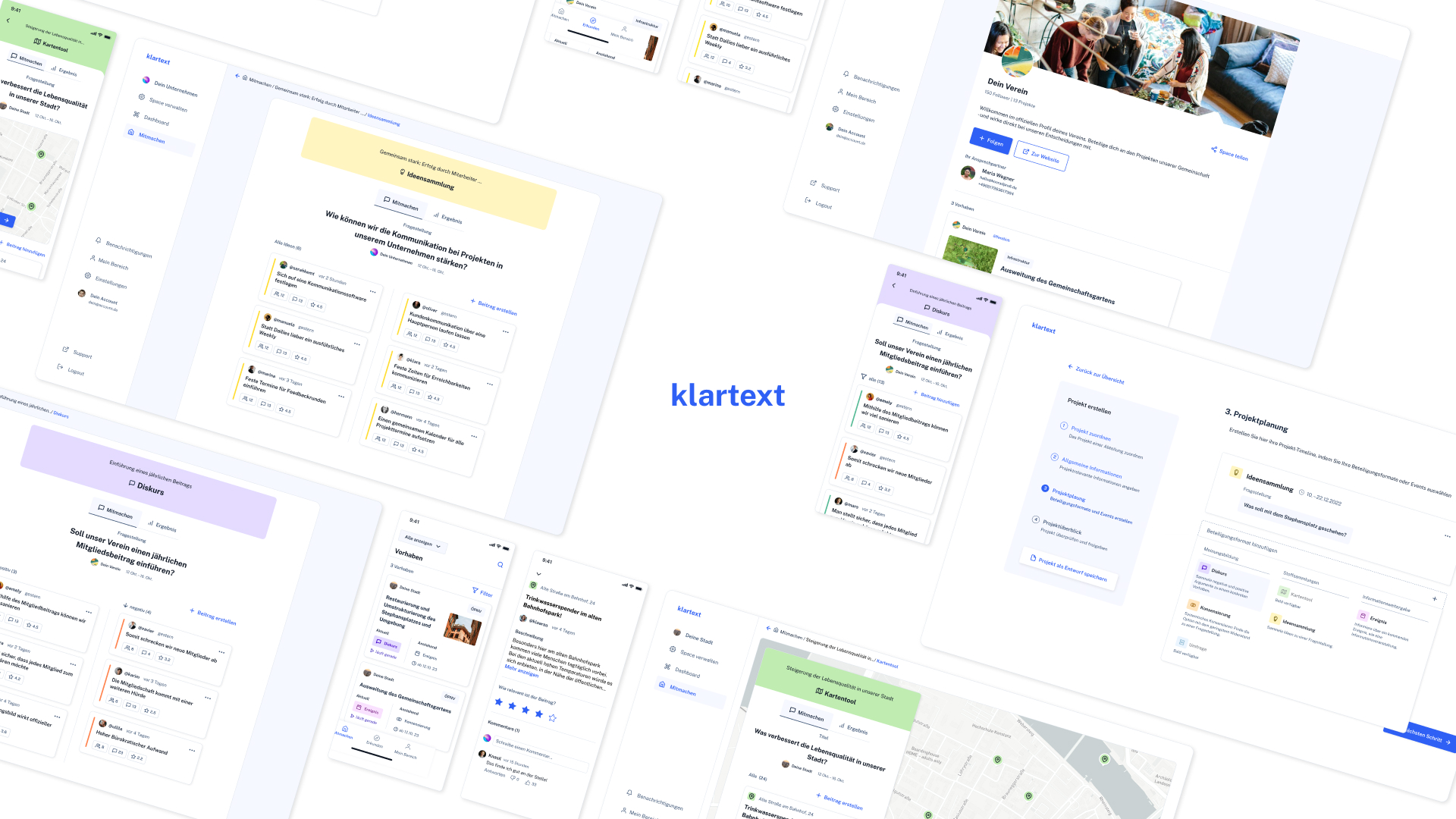Tap back chevron in purple Diskurs phone
Viewport: 1456px width, 819px height.
point(894,286)
